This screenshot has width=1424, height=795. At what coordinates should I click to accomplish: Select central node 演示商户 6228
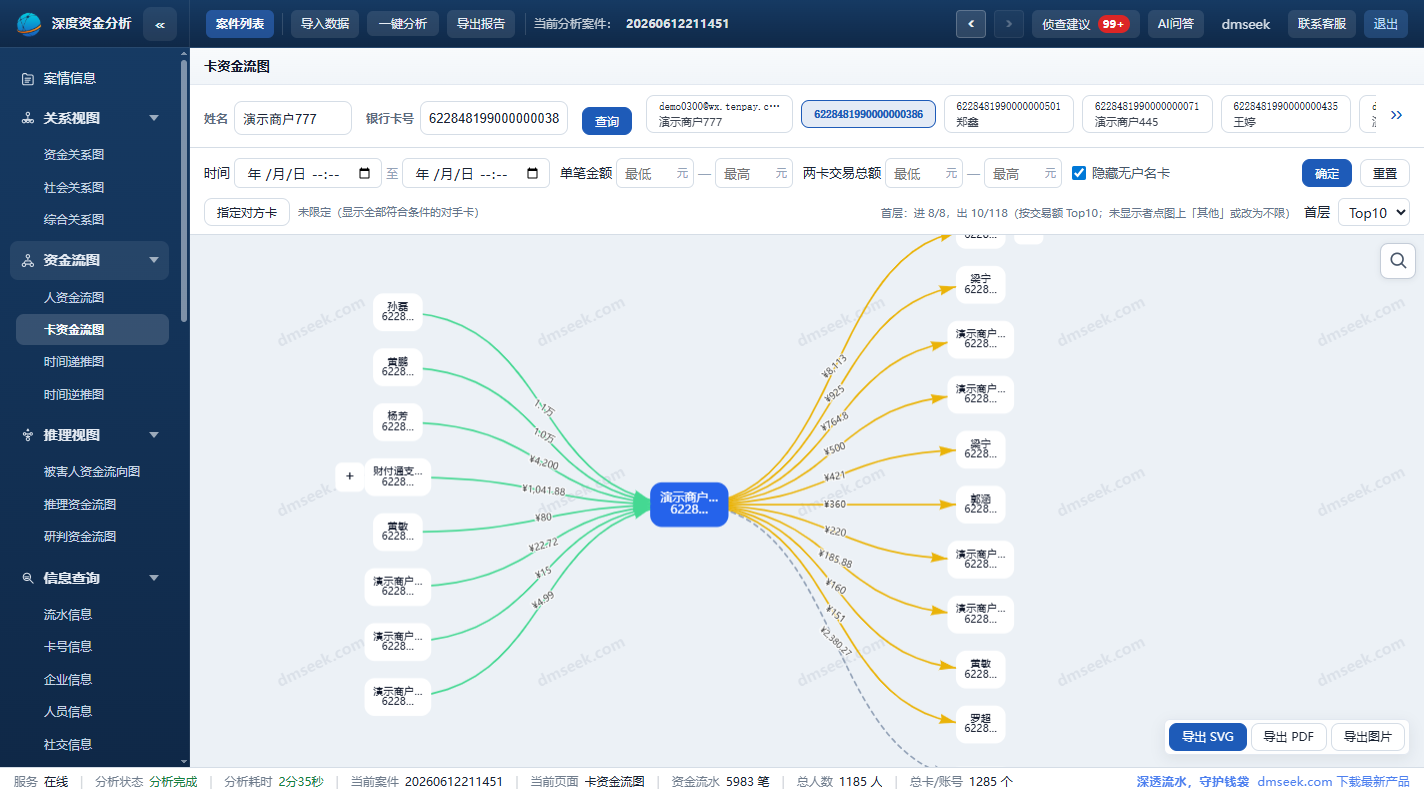(x=689, y=504)
